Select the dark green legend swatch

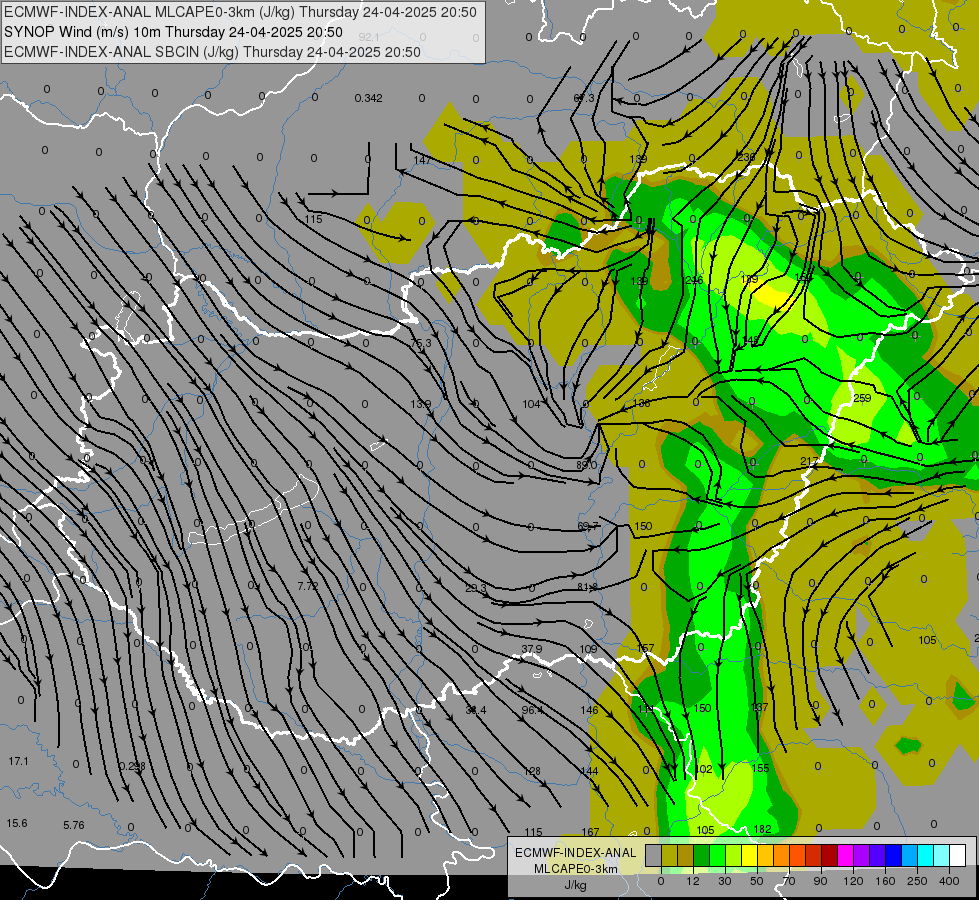pos(702,855)
